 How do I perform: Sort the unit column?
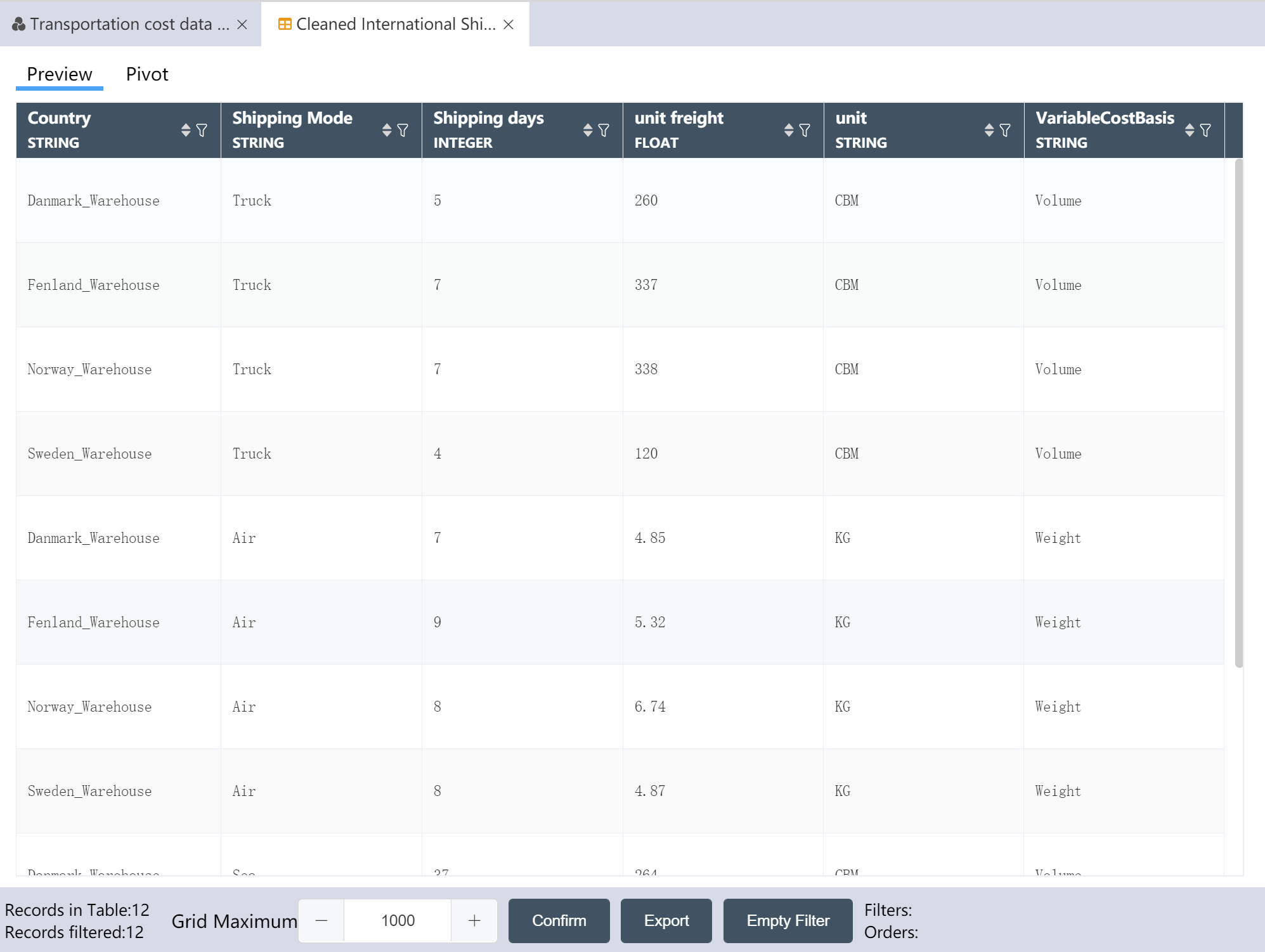click(x=989, y=130)
